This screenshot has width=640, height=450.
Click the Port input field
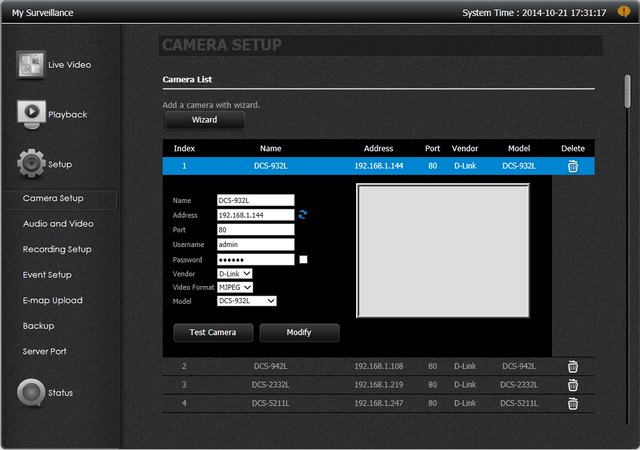pyautogui.click(x=256, y=229)
